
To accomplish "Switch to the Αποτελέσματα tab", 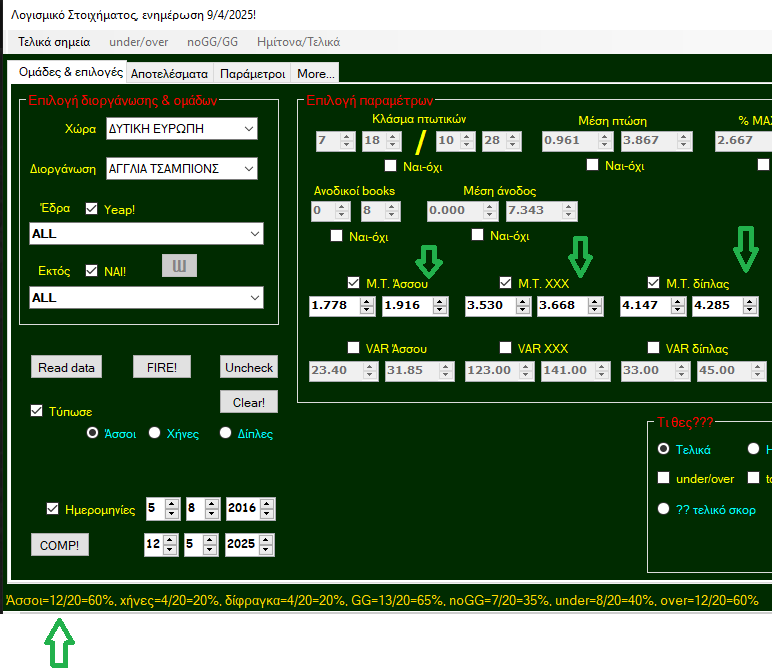I will coord(169,73).
